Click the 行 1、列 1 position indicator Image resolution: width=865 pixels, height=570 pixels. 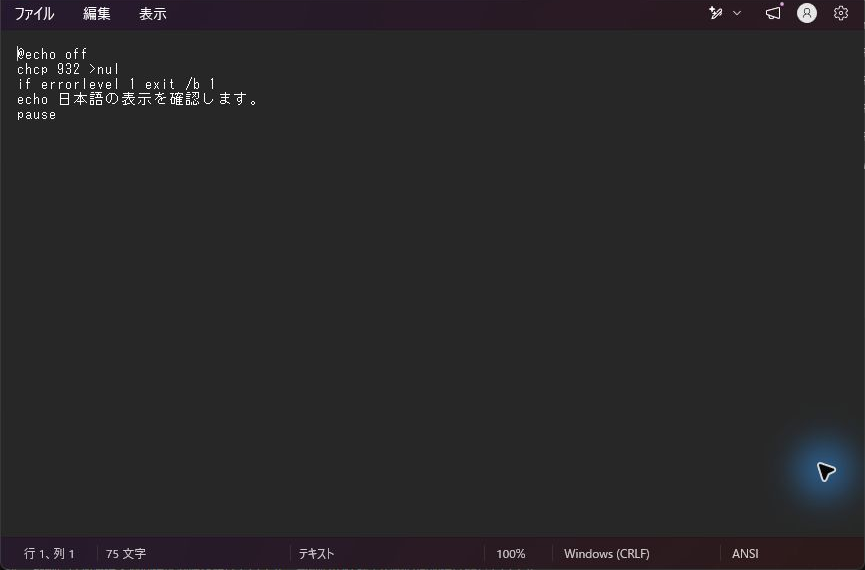coord(49,553)
